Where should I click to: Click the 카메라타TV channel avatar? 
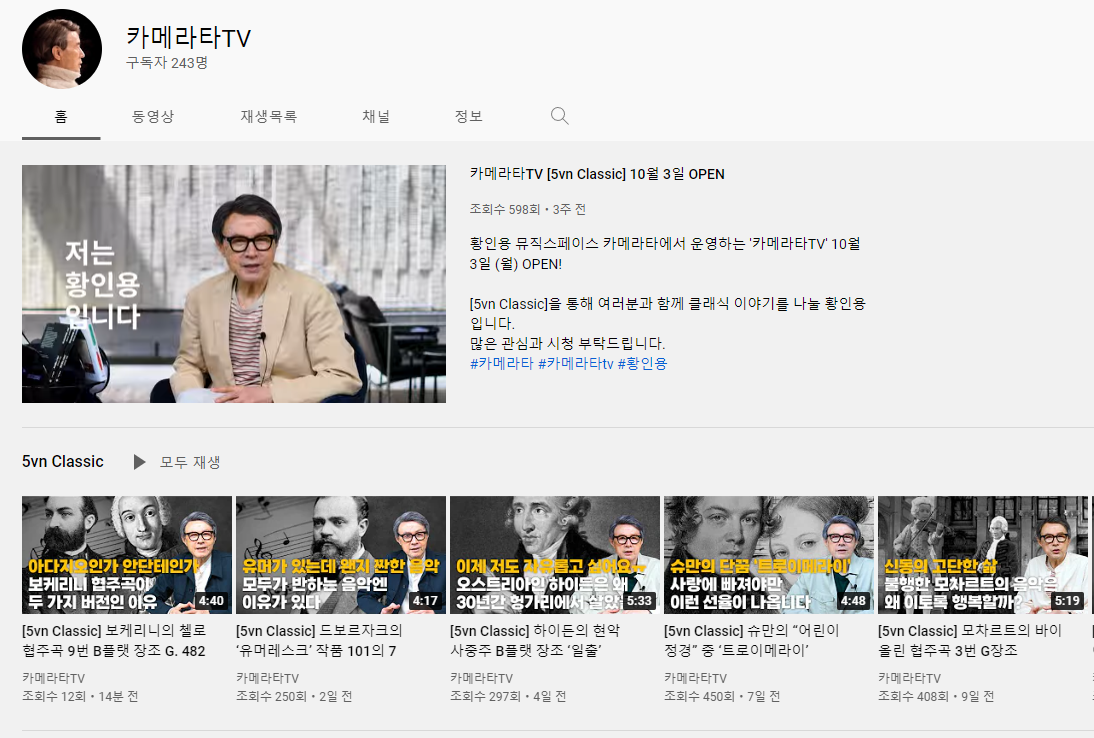coord(62,49)
